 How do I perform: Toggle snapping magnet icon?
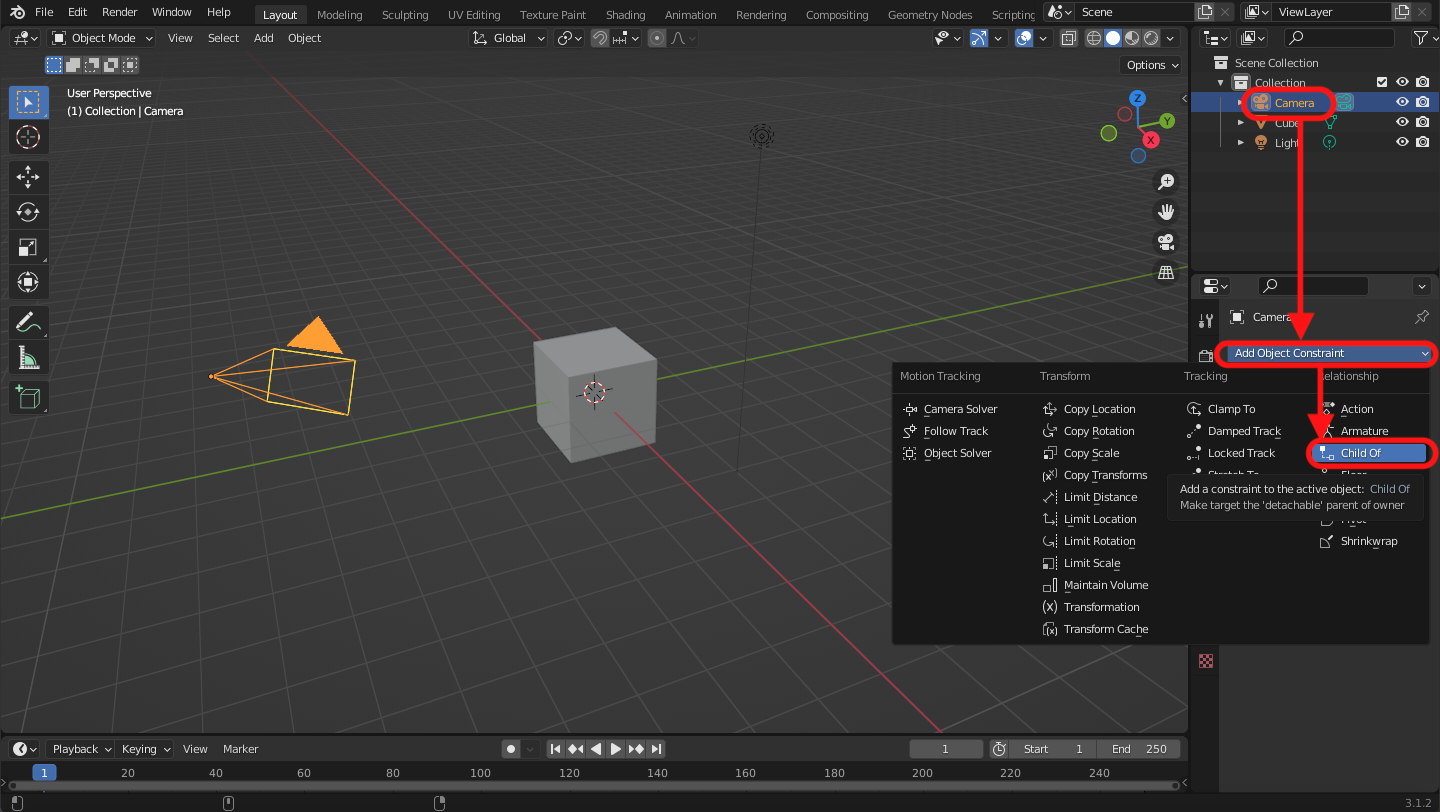click(x=600, y=38)
